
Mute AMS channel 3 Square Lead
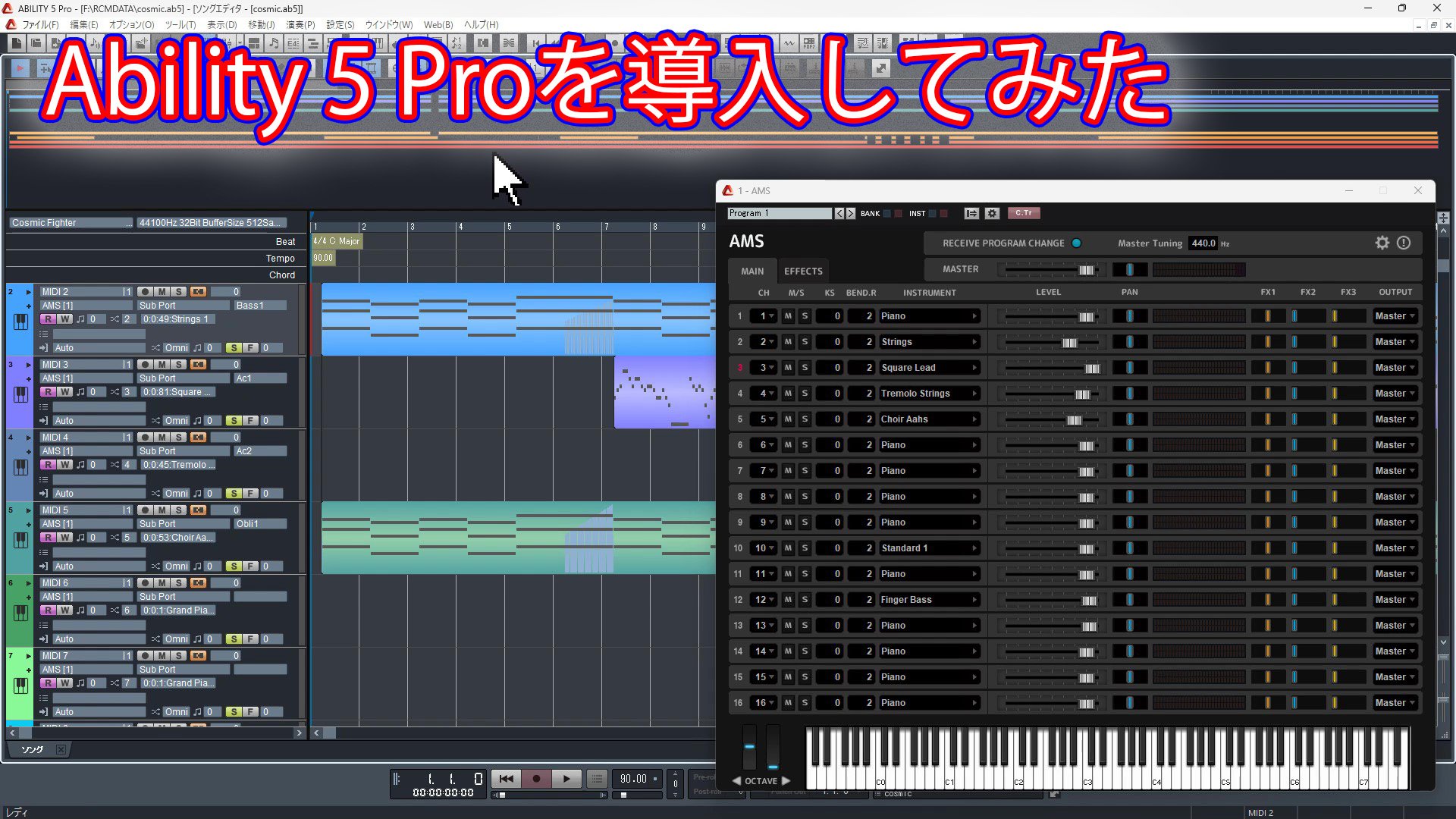(x=788, y=368)
